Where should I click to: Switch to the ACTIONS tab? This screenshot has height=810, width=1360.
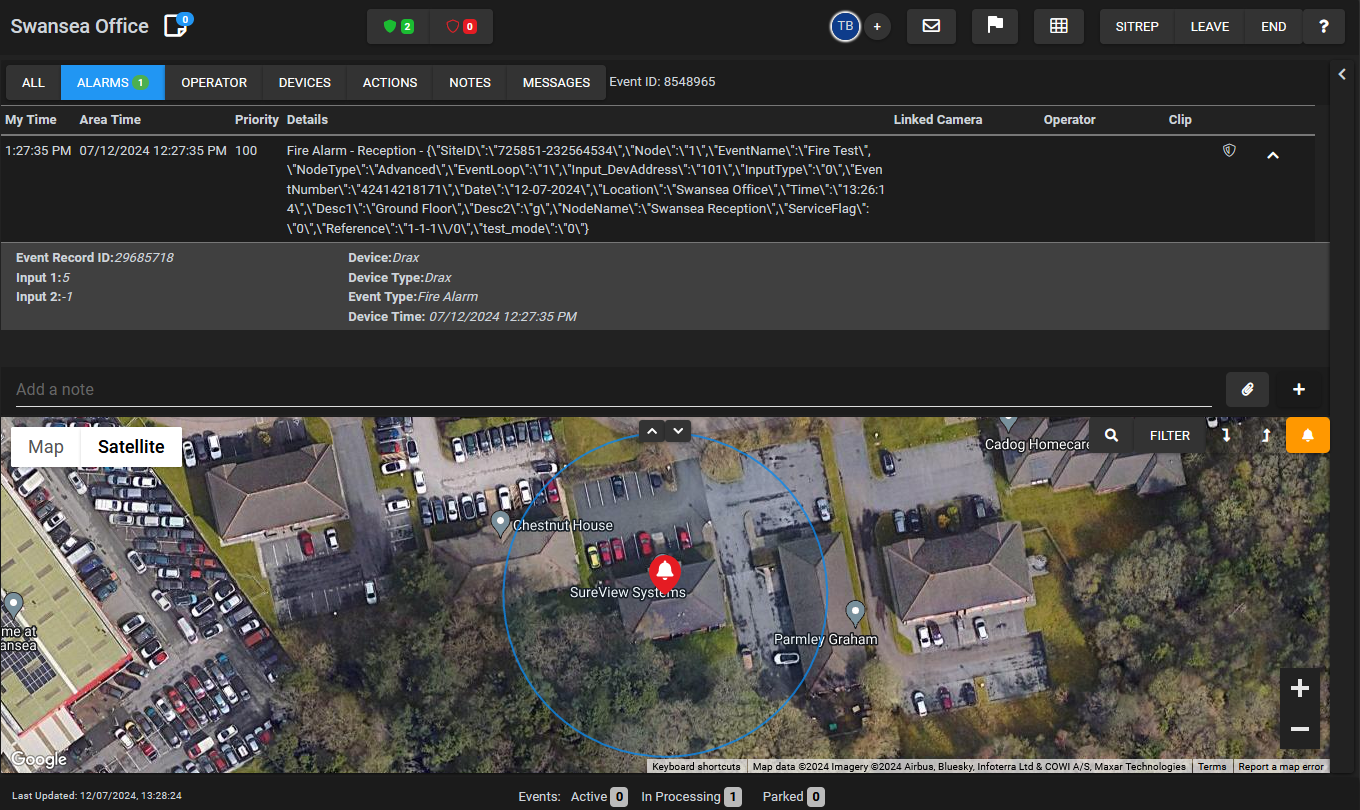[390, 82]
